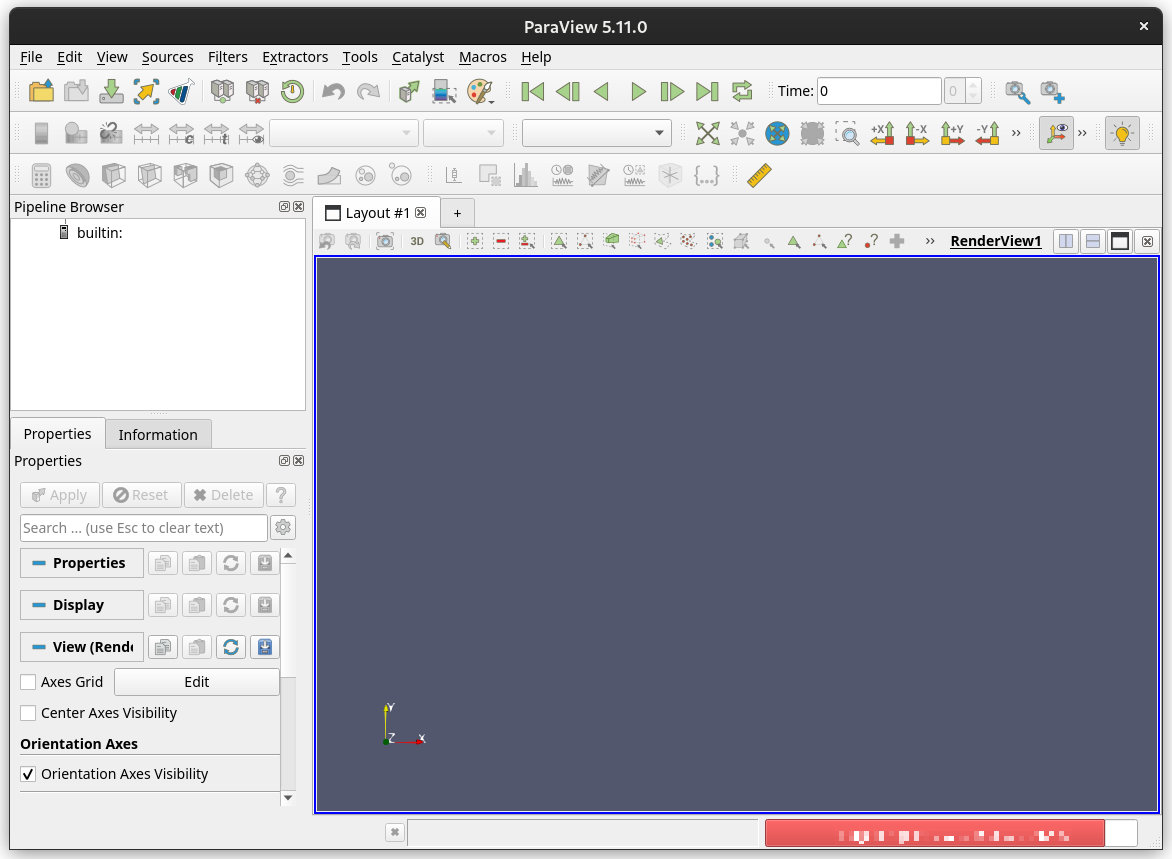The width and height of the screenshot is (1172, 859).
Task: Select builtin: in Pipeline Browser
Action: pyautogui.click(x=99, y=233)
